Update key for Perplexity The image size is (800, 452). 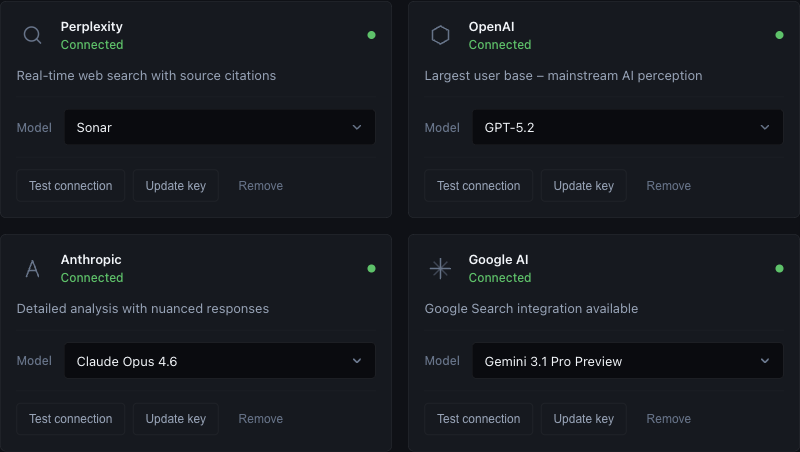176,186
